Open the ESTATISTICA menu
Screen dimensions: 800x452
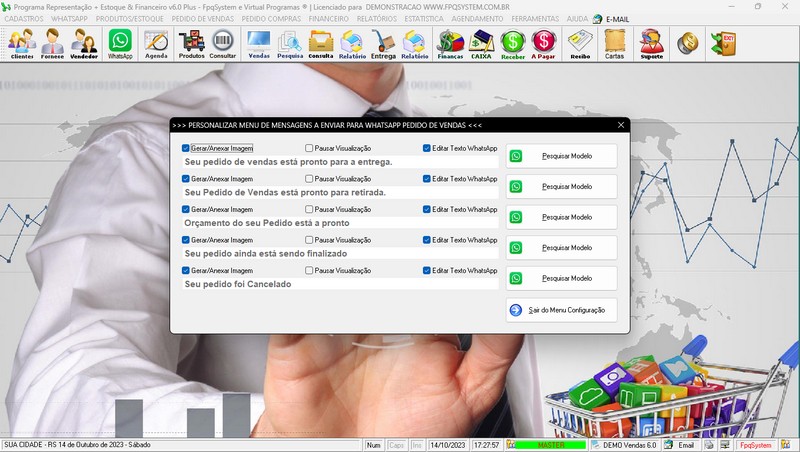click(424, 19)
